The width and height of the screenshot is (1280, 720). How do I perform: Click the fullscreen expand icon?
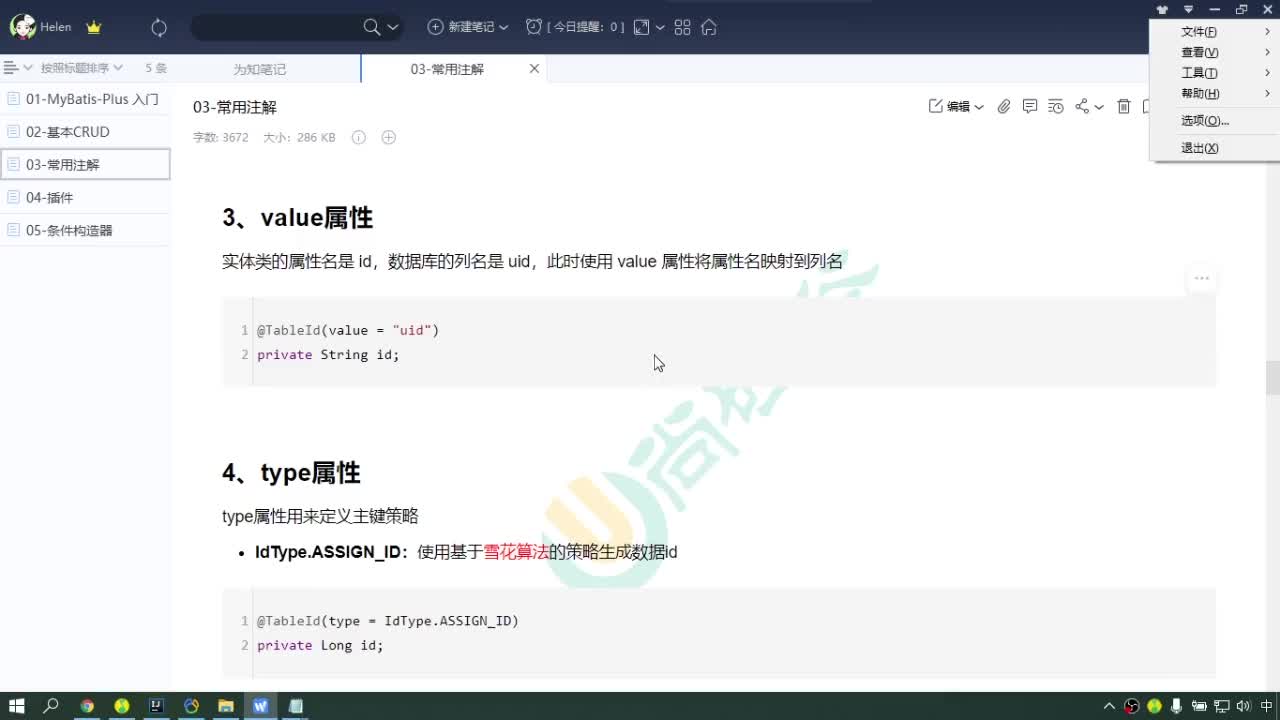click(642, 27)
